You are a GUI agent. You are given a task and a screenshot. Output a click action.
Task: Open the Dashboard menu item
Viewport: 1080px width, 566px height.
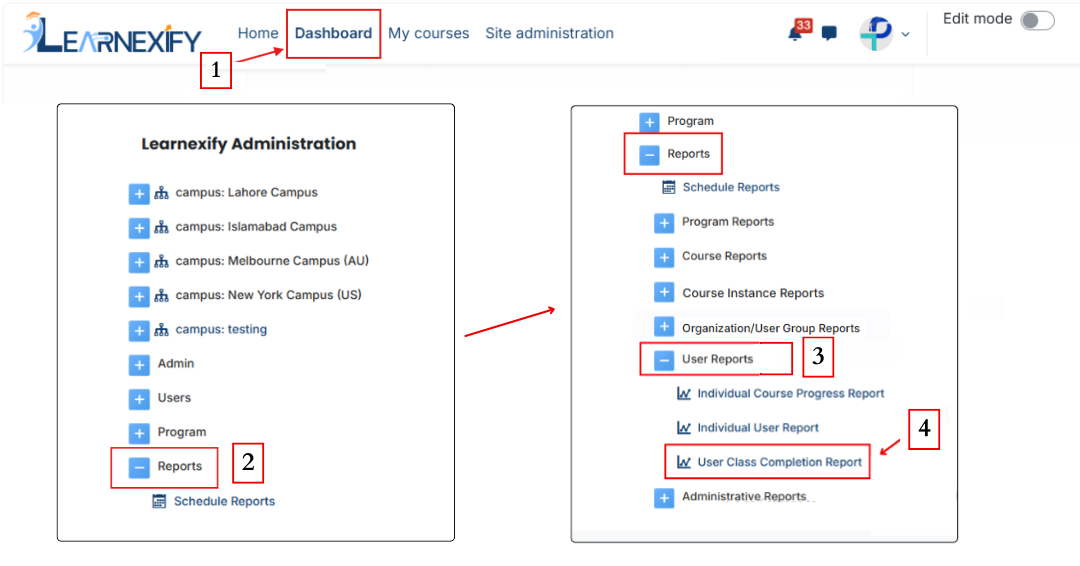pos(333,33)
